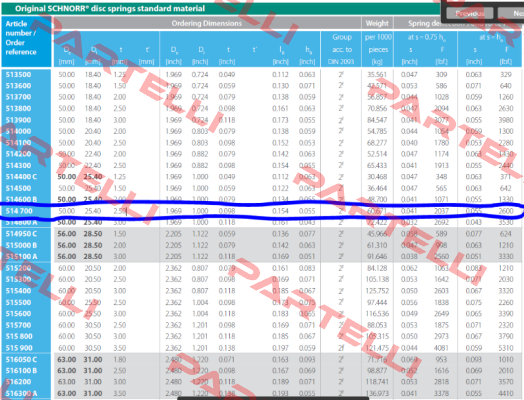Select article number 515000 B
This screenshot has height=400, width=524.
pos(21,245)
